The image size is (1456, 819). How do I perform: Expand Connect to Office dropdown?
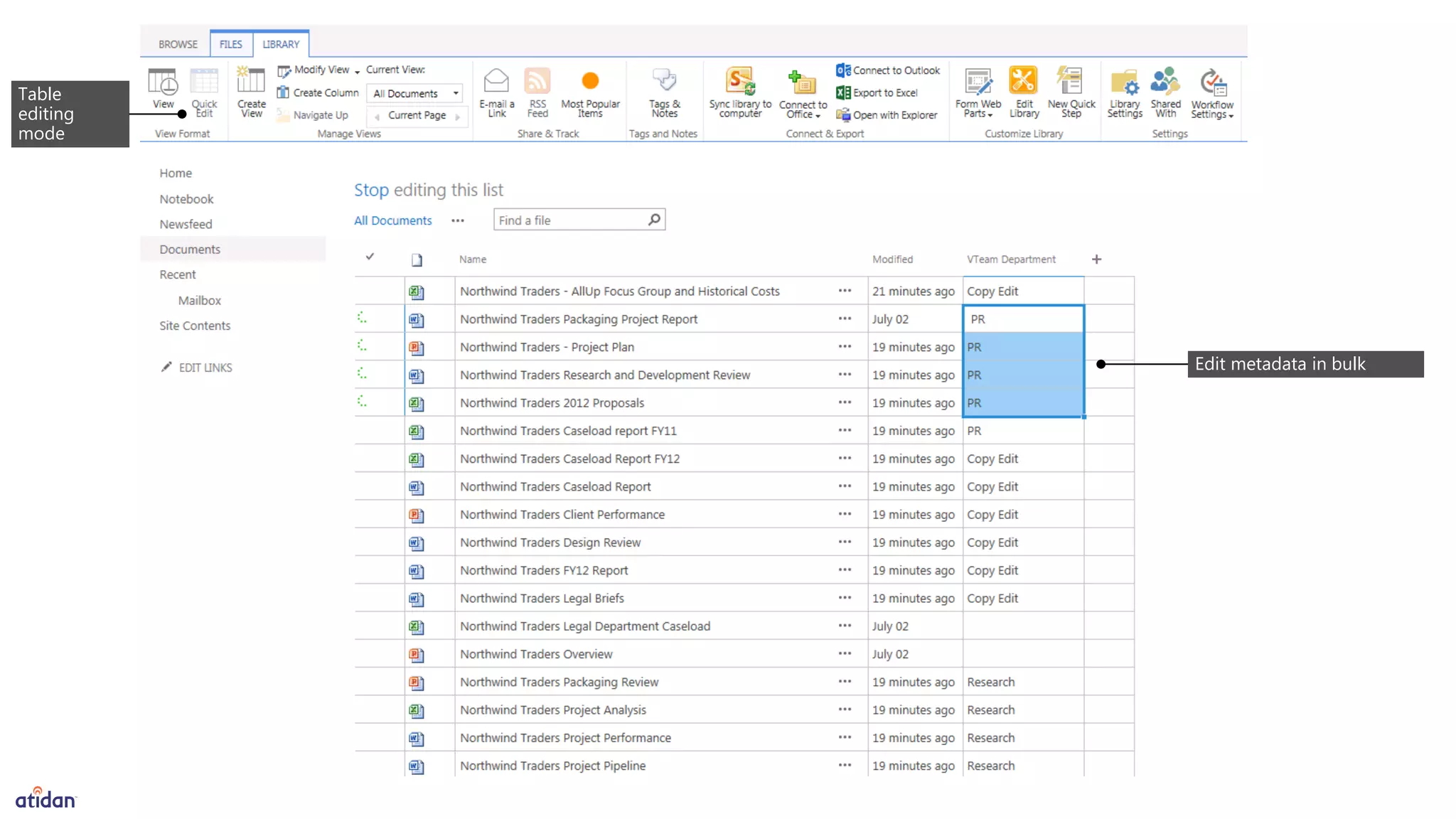818,116
